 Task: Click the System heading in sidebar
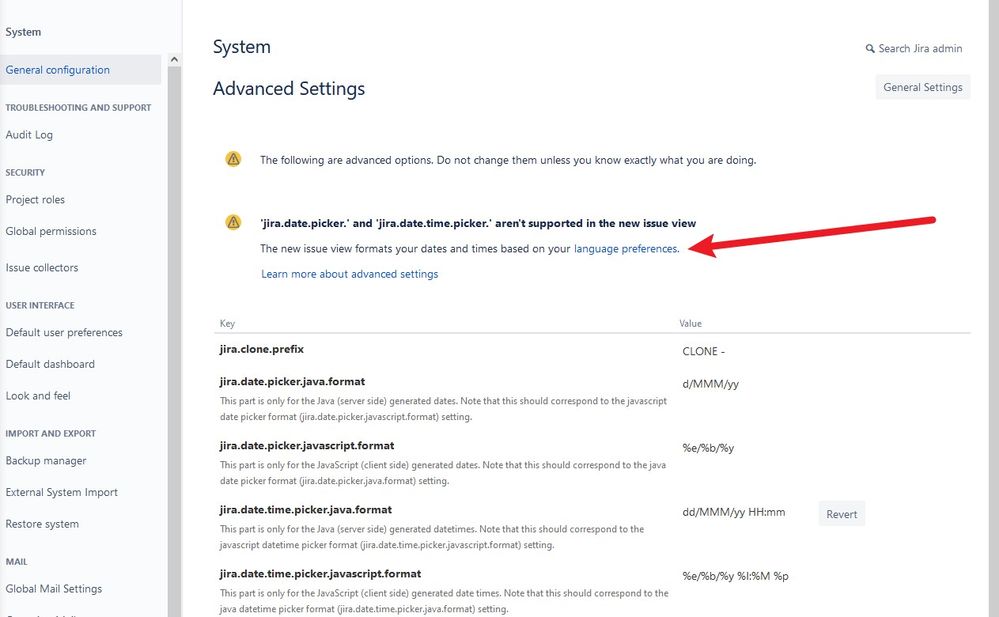click(x=23, y=32)
